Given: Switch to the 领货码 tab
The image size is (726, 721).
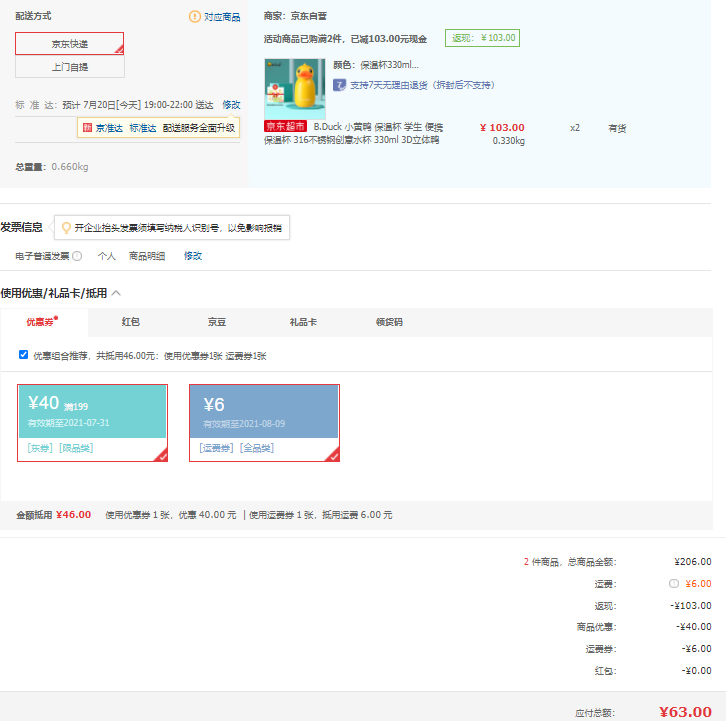Looking at the screenshot, I should click(389, 322).
